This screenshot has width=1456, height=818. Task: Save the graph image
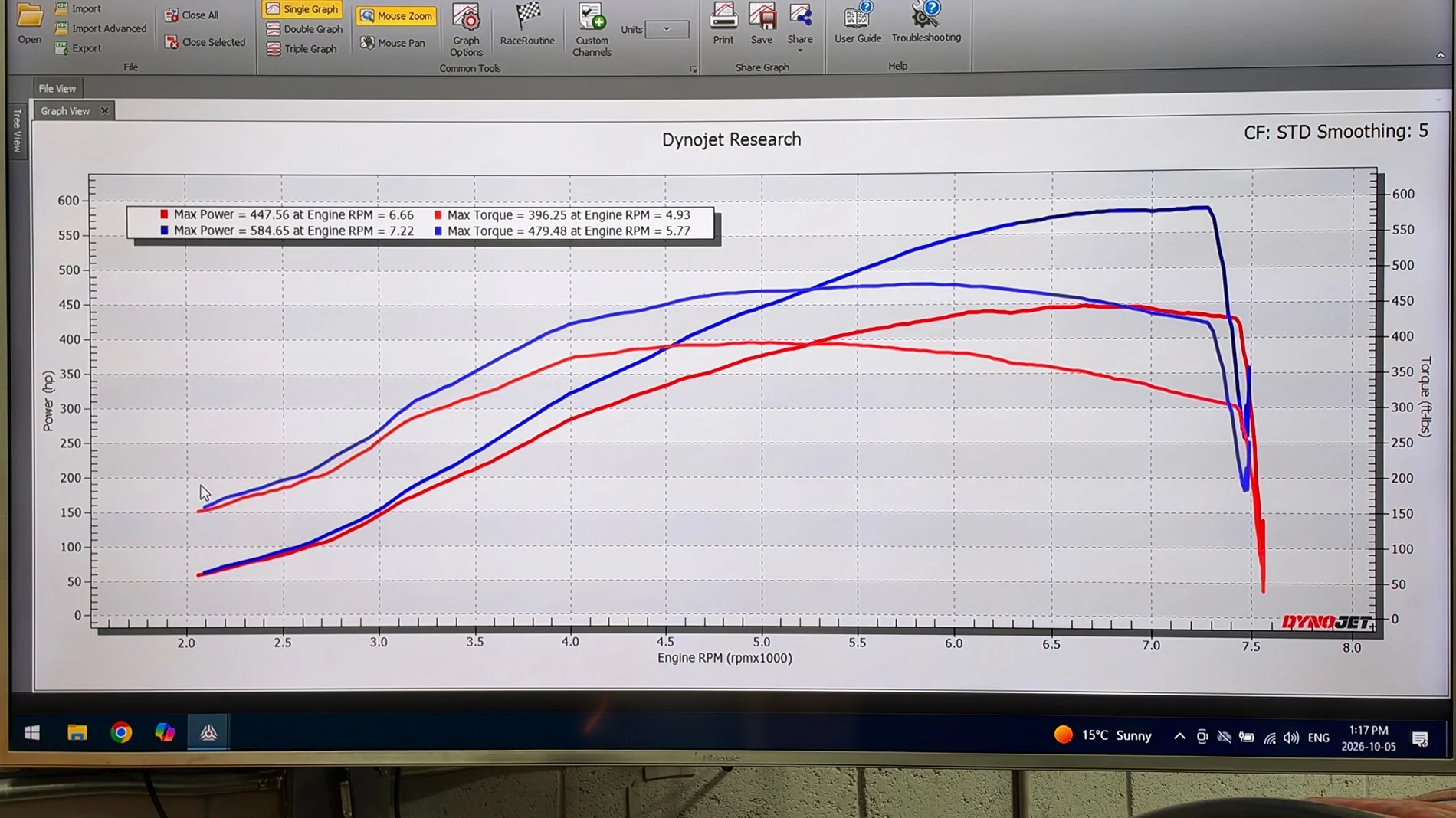[762, 23]
